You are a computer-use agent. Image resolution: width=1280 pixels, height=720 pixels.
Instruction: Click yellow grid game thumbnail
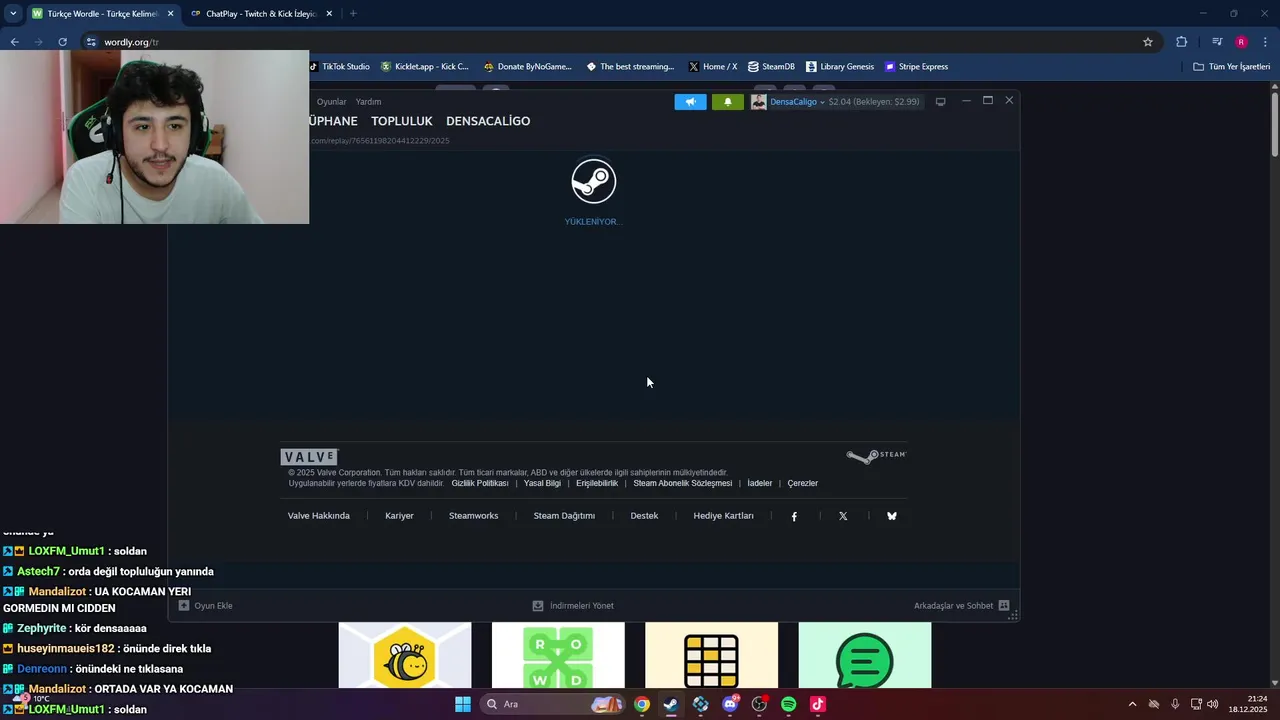click(711, 655)
